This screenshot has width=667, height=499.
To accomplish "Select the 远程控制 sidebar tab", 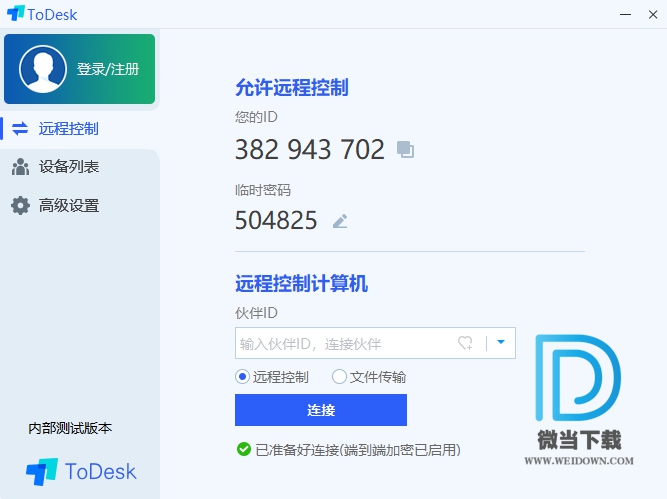I will coord(80,128).
